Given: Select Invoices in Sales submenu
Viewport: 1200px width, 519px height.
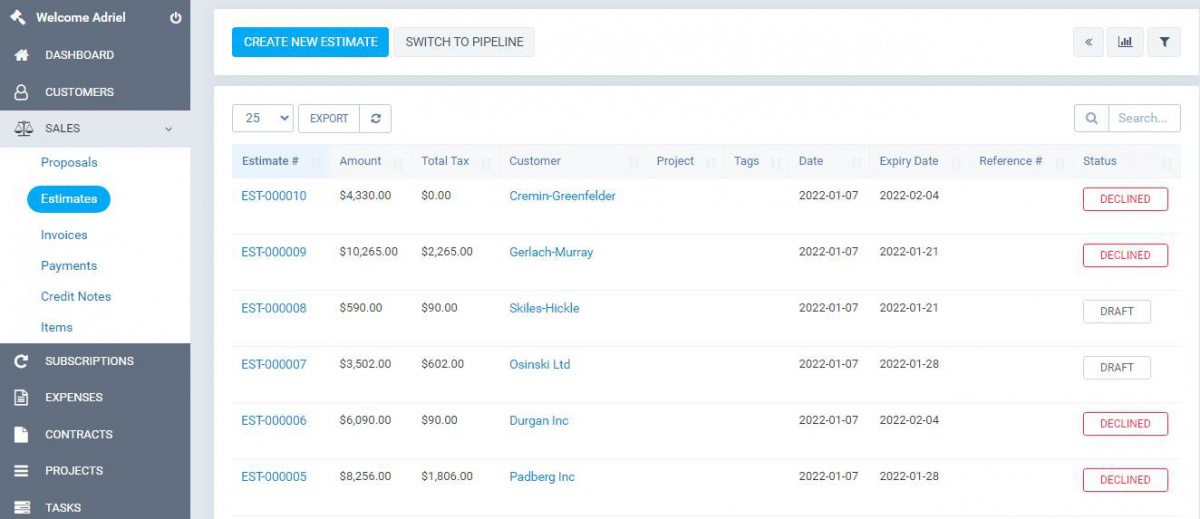Looking at the screenshot, I should click(x=64, y=235).
